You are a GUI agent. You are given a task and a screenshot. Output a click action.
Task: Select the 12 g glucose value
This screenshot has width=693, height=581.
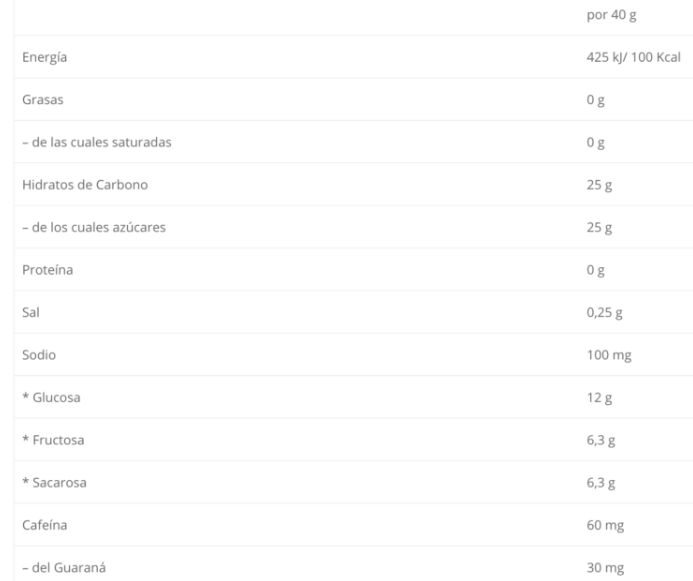[x=599, y=398]
